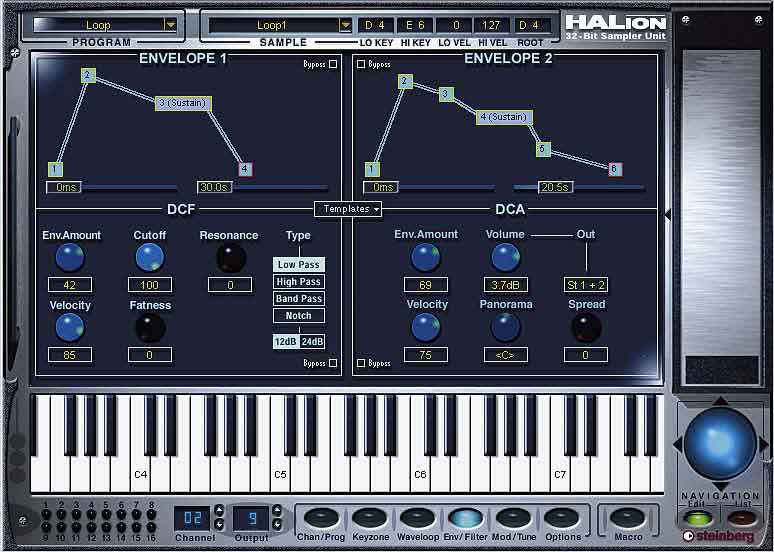This screenshot has height=552, width=774.
Task: Open the Program dropdown arrow
Action: [171, 24]
